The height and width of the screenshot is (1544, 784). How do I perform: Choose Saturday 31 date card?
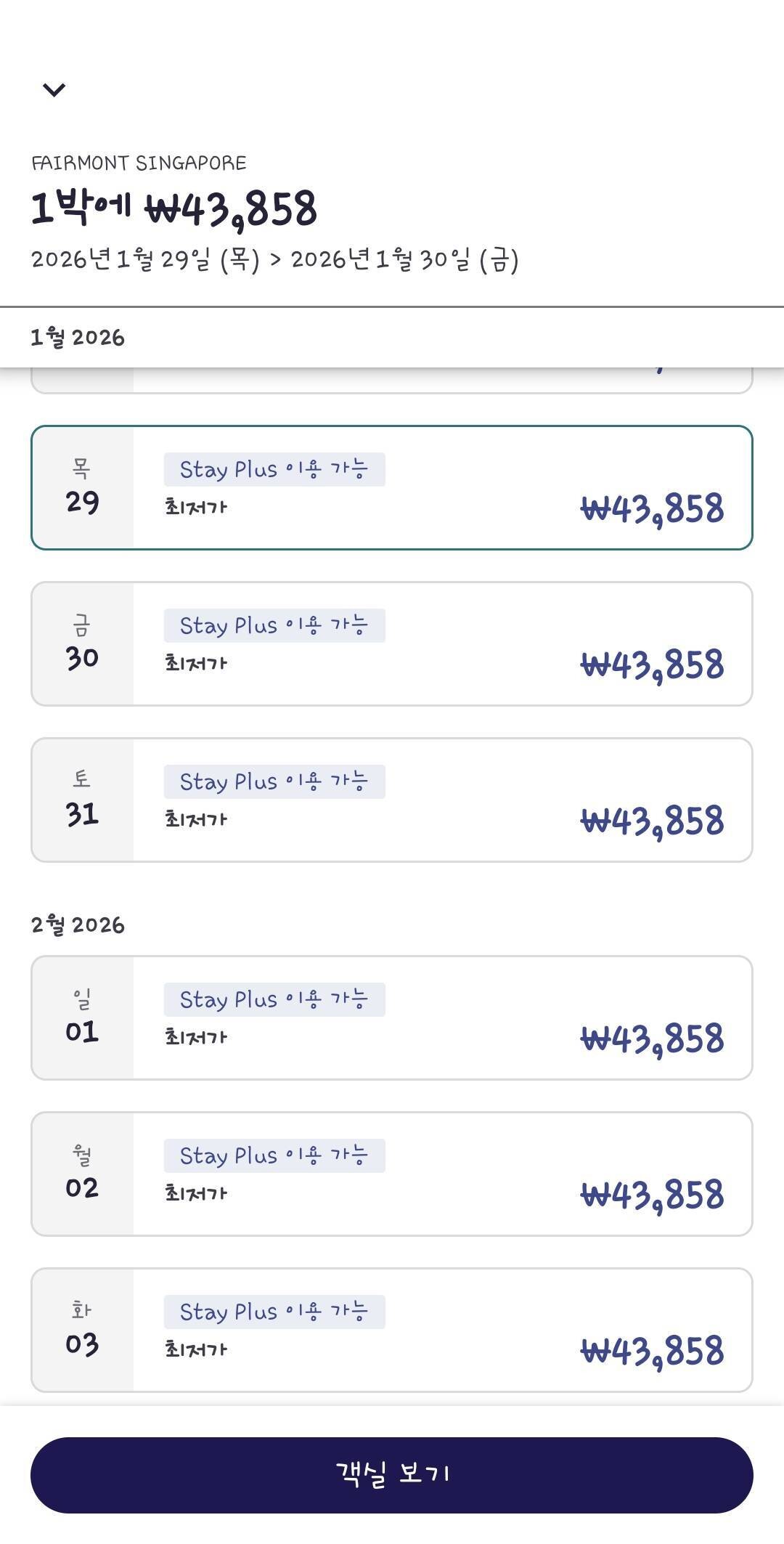(392, 800)
